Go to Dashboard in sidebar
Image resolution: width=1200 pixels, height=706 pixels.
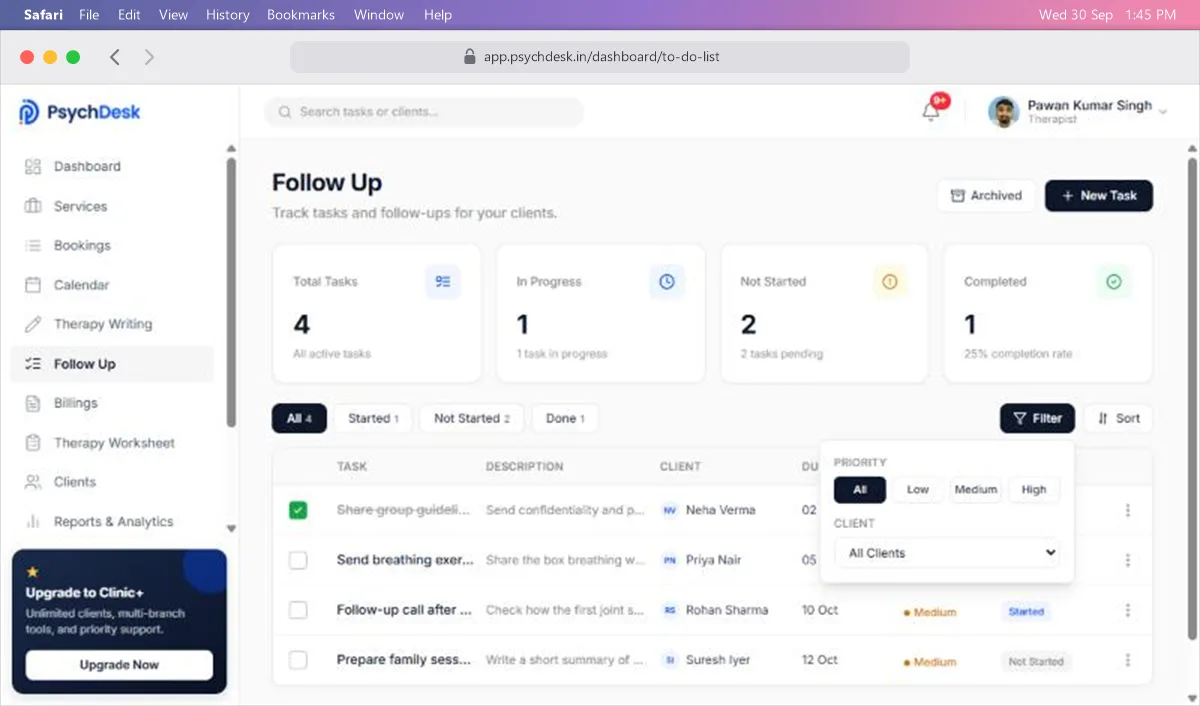pyautogui.click(x=112, y=167)
